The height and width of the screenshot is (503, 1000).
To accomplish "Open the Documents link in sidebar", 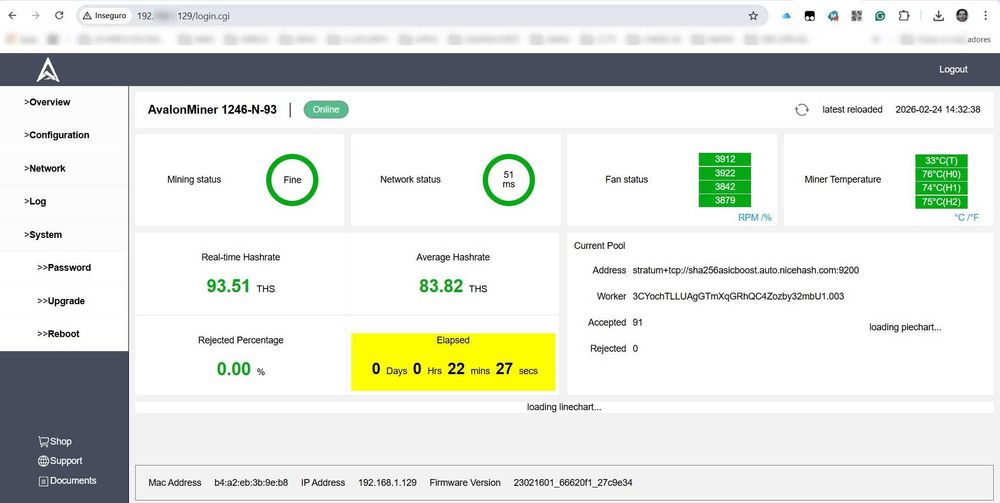I will (67, 481).
